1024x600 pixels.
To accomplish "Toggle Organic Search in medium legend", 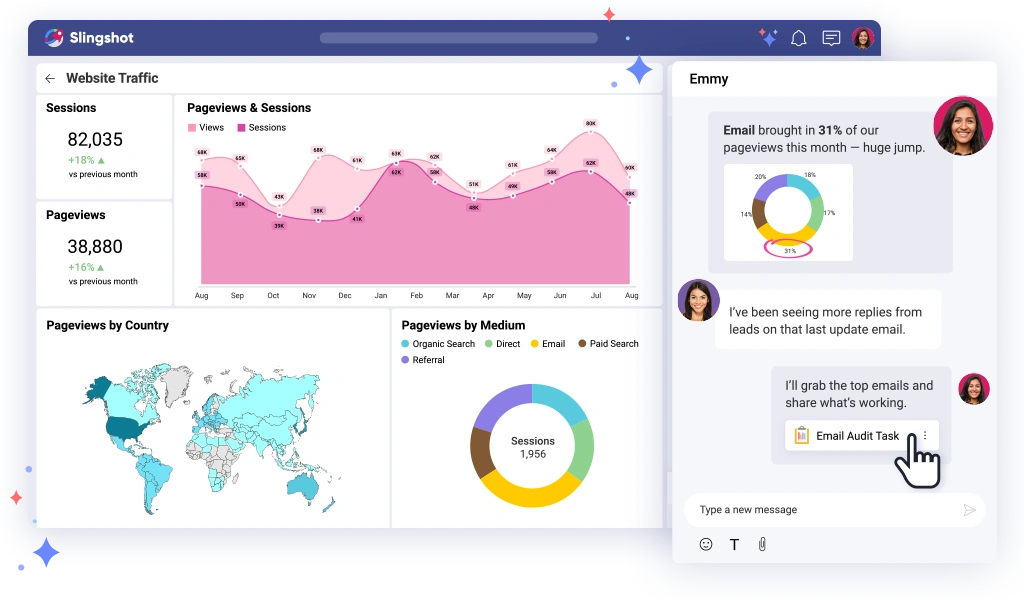I will pyautogui.click(x=437, y=344).
